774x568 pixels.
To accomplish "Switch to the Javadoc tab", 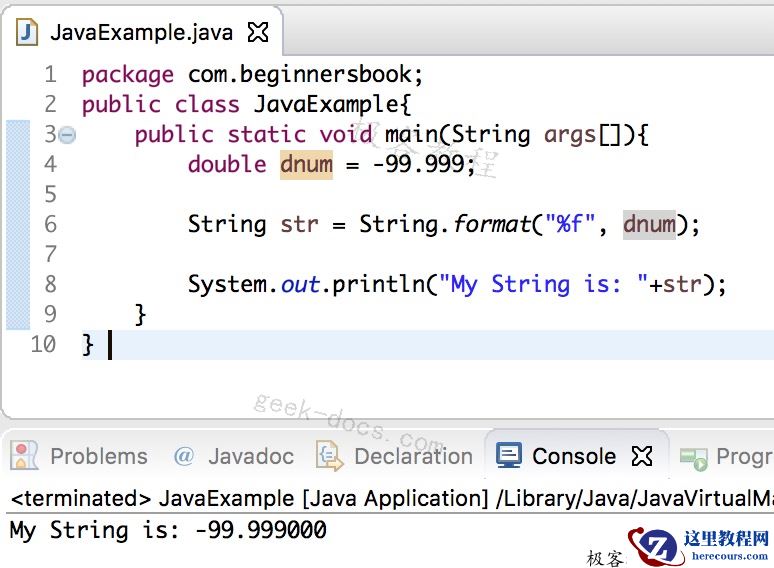I will click(251, 456).
